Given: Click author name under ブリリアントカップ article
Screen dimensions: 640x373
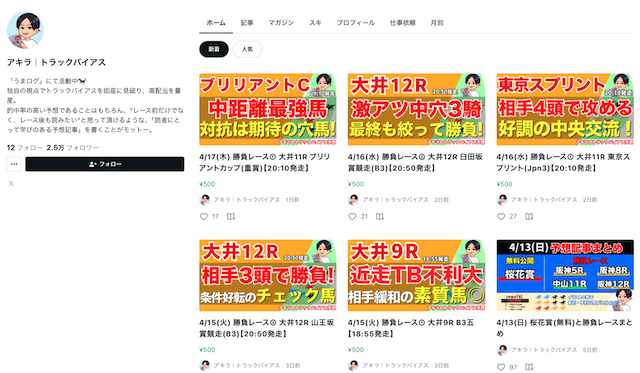Looking at the screenshot, I should pyautogui.click(x=247, y=200).
